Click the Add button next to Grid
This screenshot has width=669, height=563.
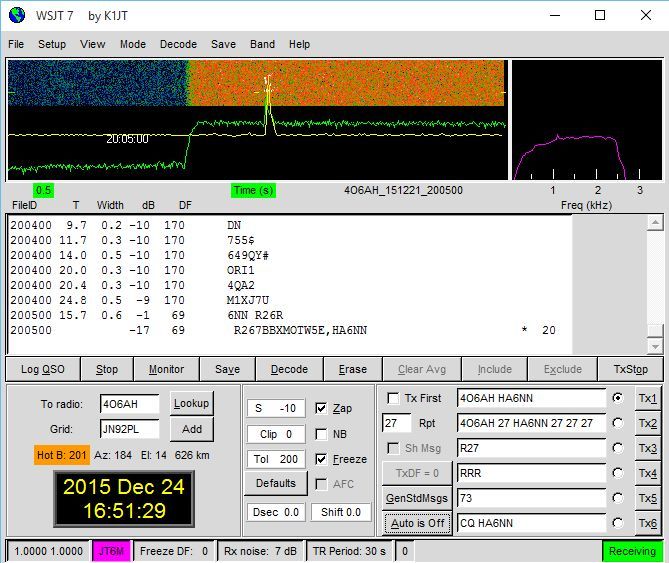pyautogui.click(x=192, y=429)
